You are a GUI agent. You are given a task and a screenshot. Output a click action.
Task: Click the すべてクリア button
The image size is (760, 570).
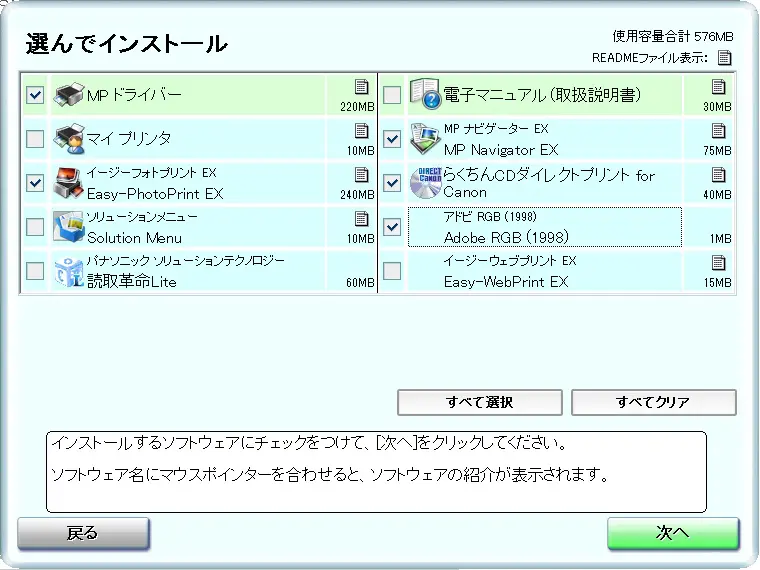click(x=654, y=402)
